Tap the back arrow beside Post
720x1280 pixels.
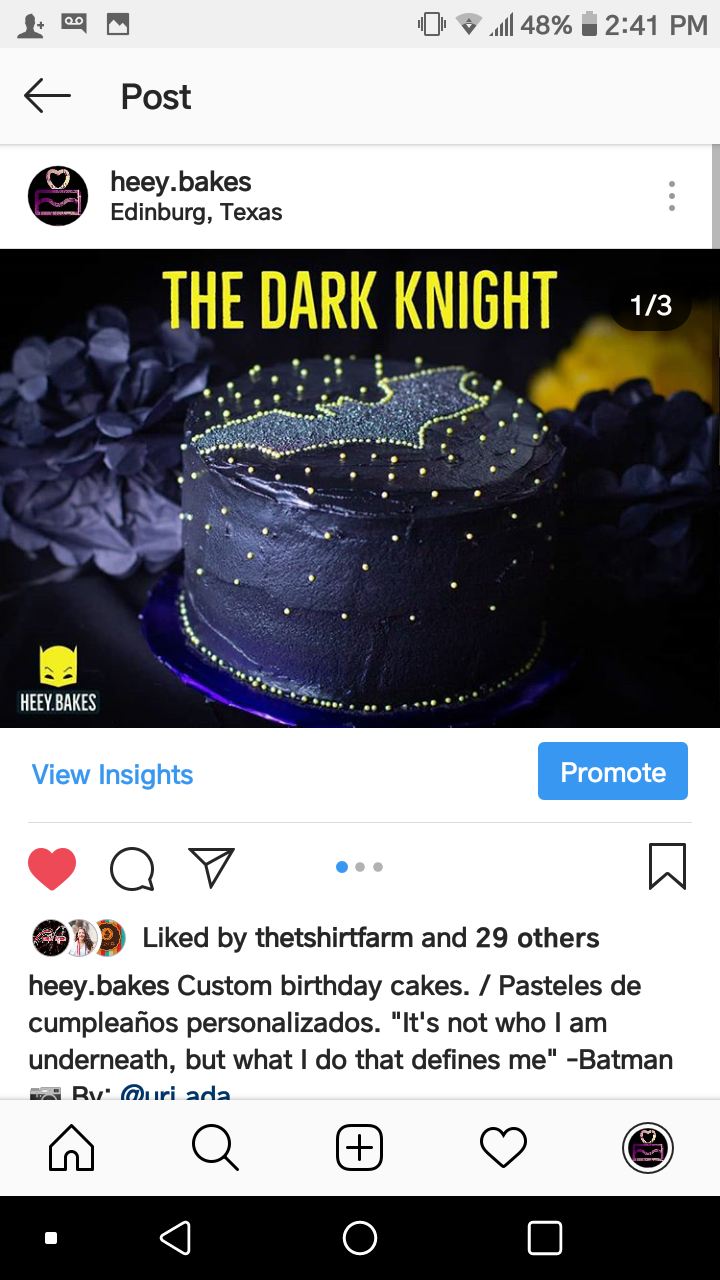[x=47, y=97]
